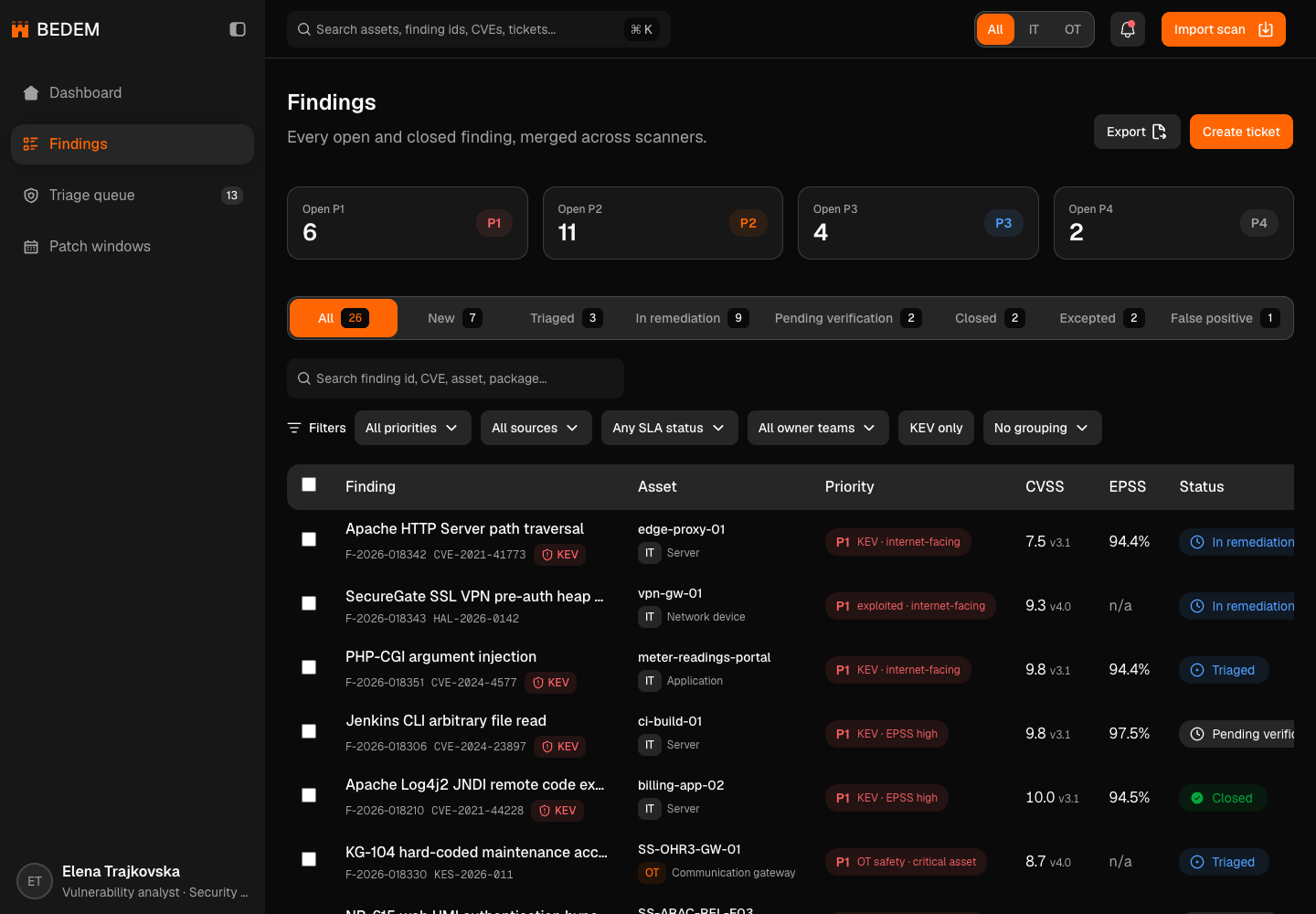Switch to the New findings tab

point(455,318)
